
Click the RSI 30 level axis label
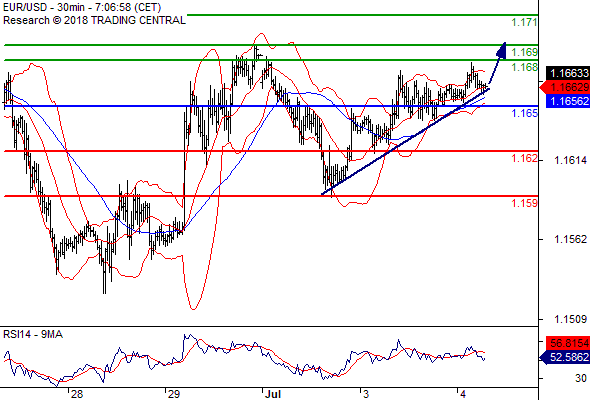click(581, 378)
